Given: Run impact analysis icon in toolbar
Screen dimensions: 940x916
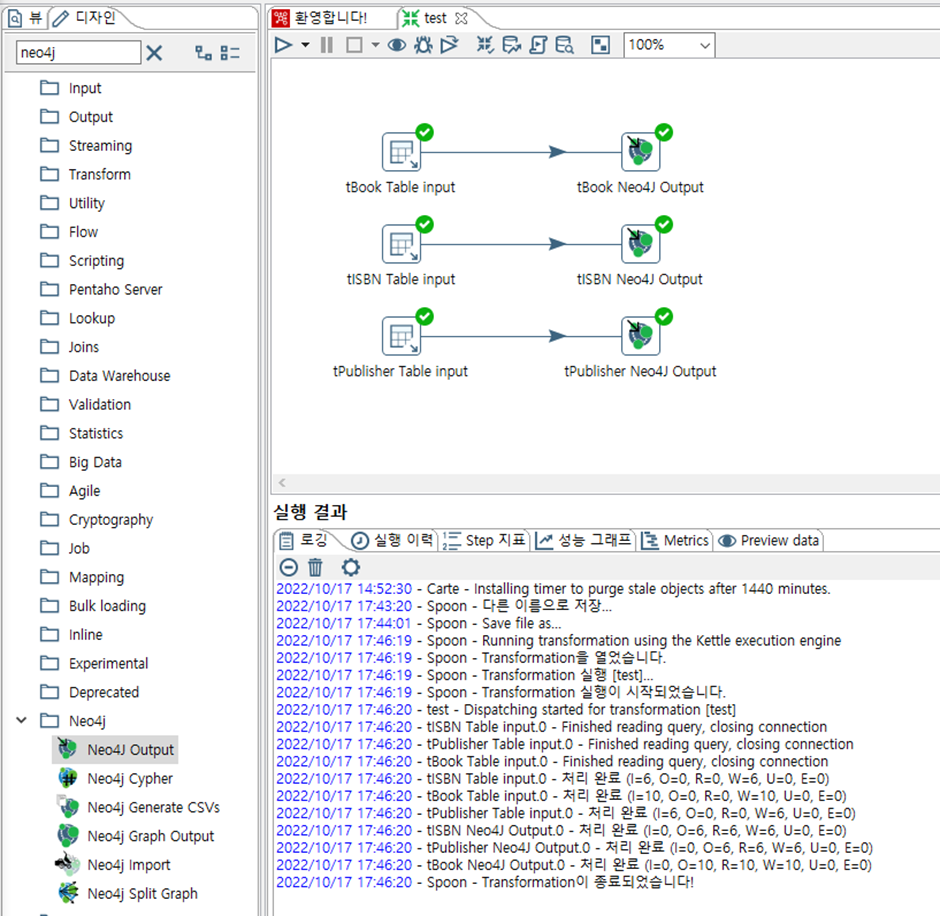Looking at the screenshot, I should pos(511,45).
